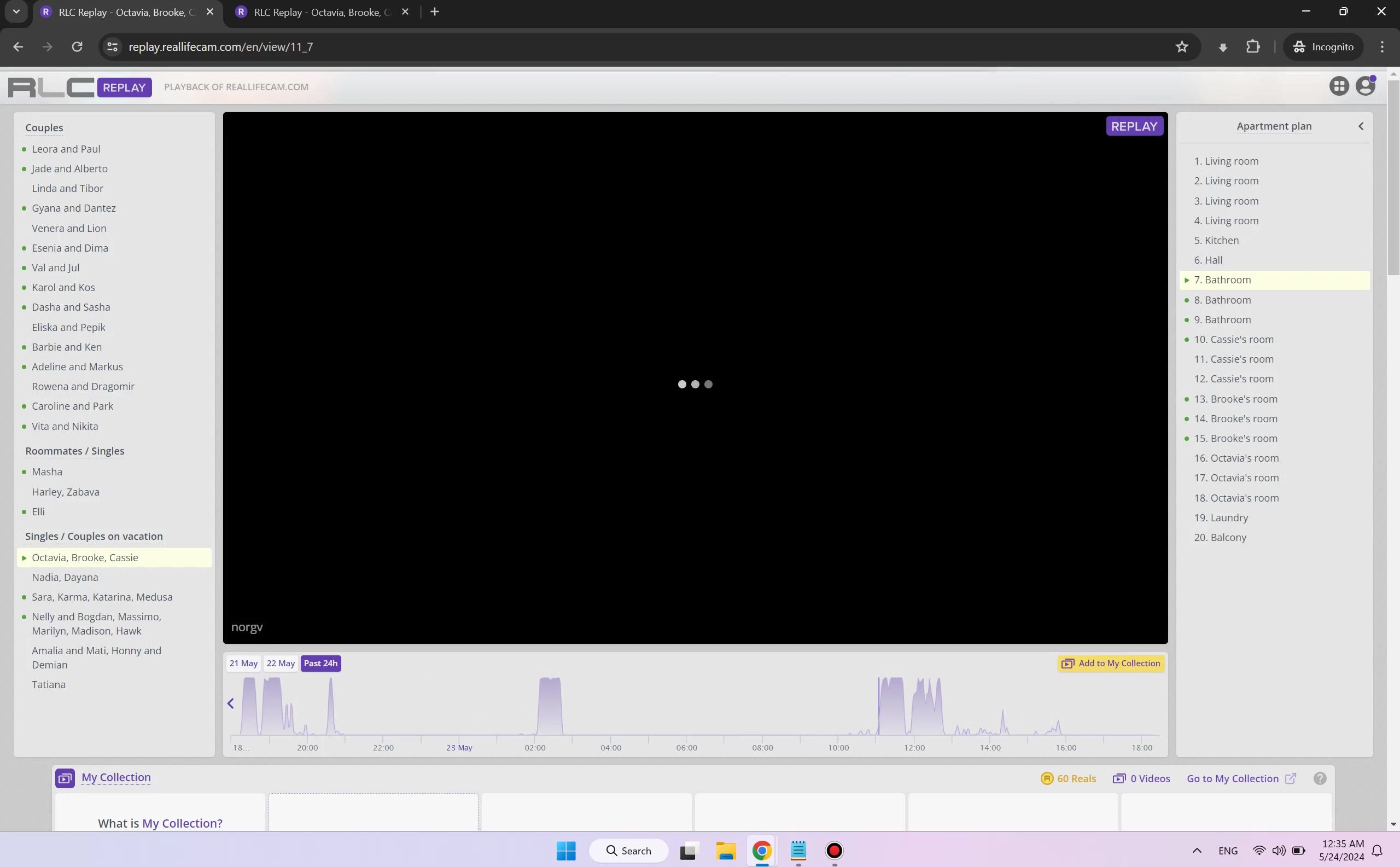Select the 22 May tab
The height and width of the screenshot is (867, 1400).
[x=281, y=664]
